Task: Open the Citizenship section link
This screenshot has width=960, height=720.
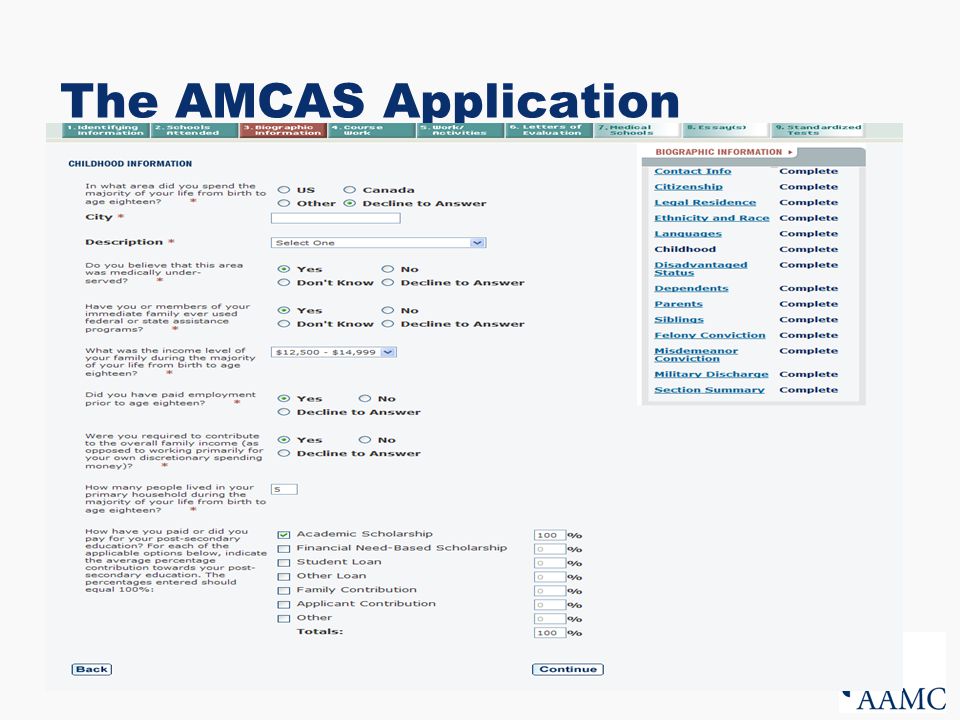Action: pos(688,187)
